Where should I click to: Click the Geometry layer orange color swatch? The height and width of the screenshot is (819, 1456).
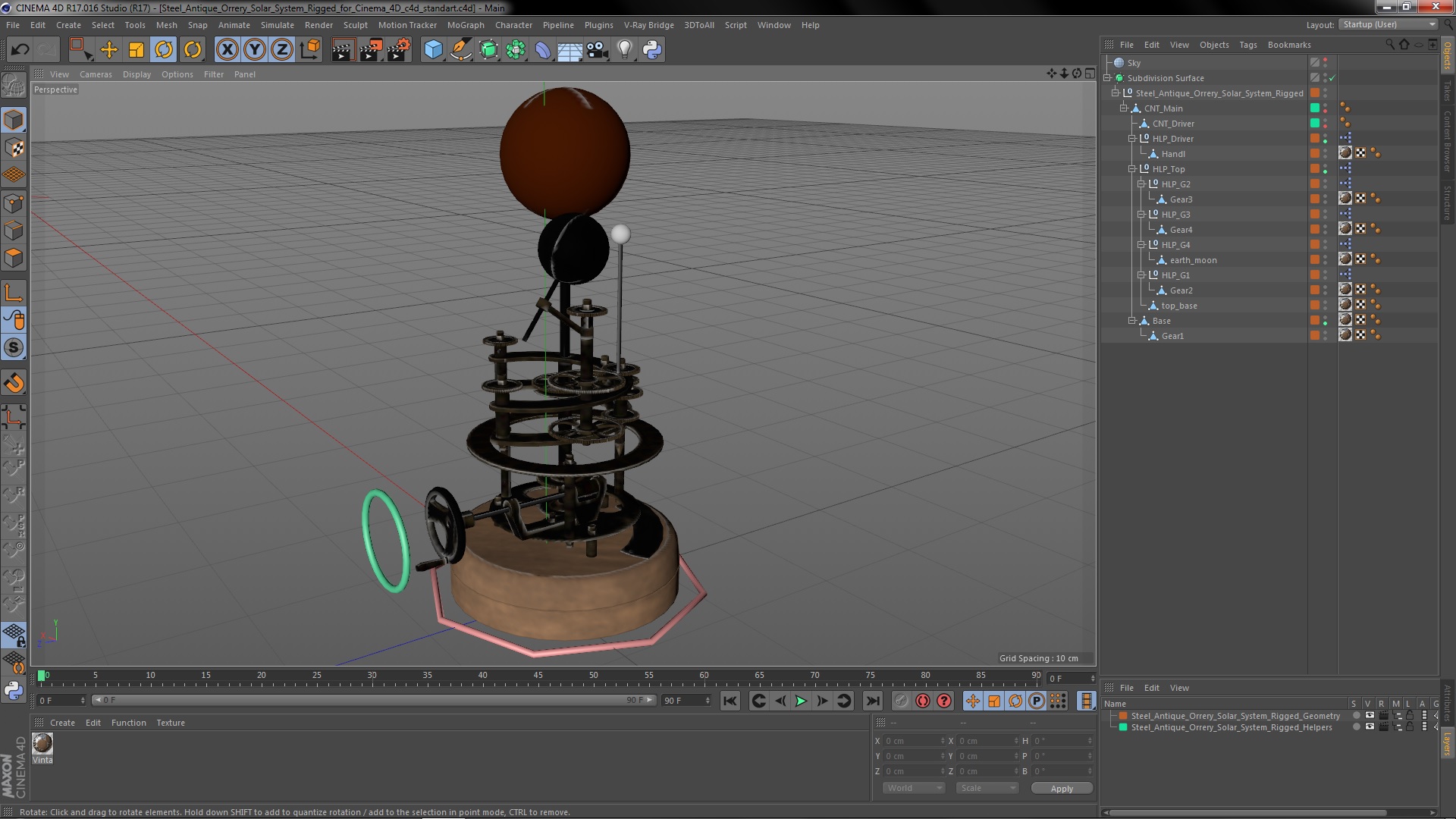pyautogui.click(x=1123, y=716)
